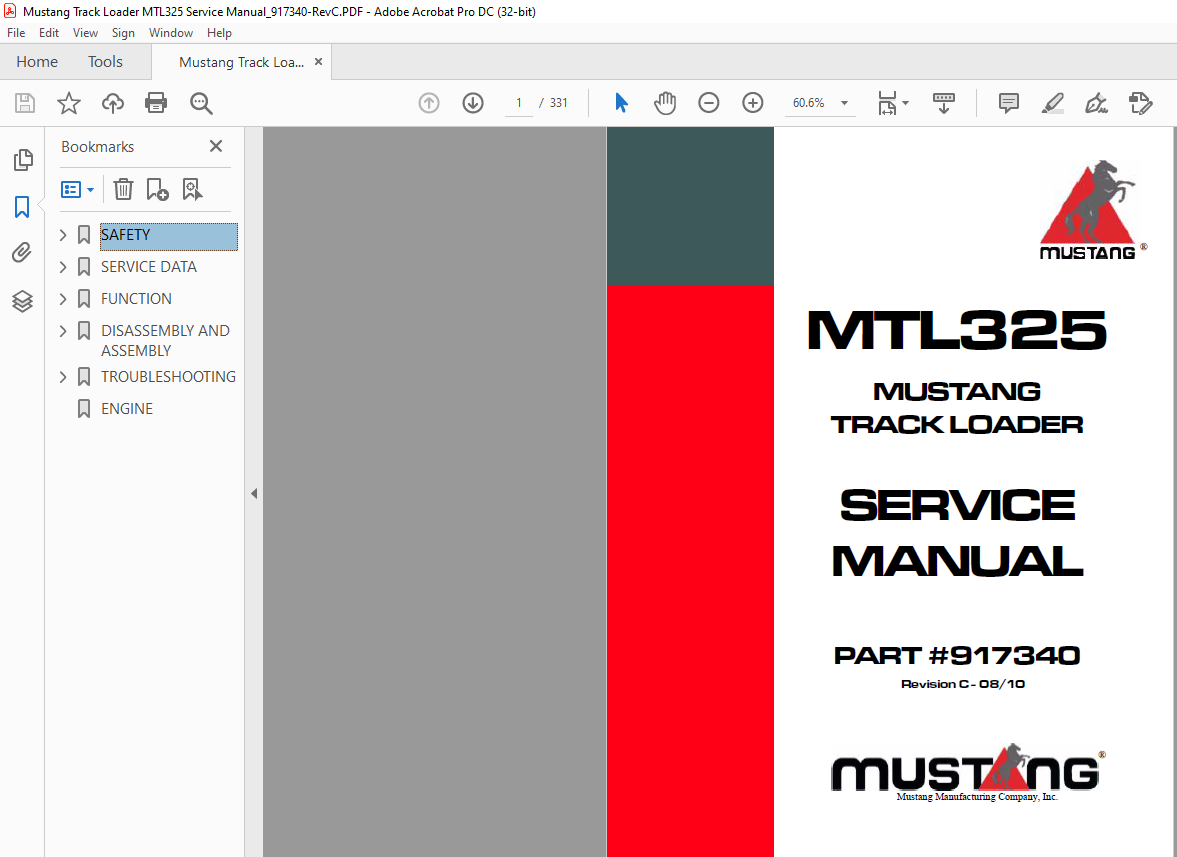Viewport: 1177px width, 857px height.
Task: Open the Attachments panel
Action: (22, 253)
